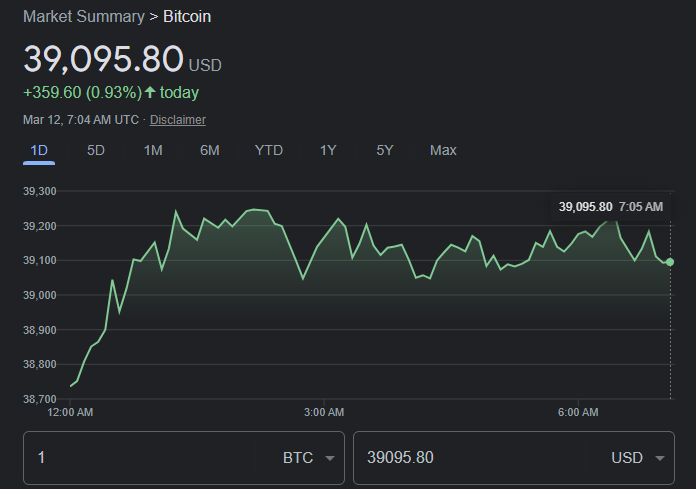Image resolution: width=696 pixels, height=489 pixels.
Task: Click the Bitcoin breadcrumb title
Action: [187, 16]
